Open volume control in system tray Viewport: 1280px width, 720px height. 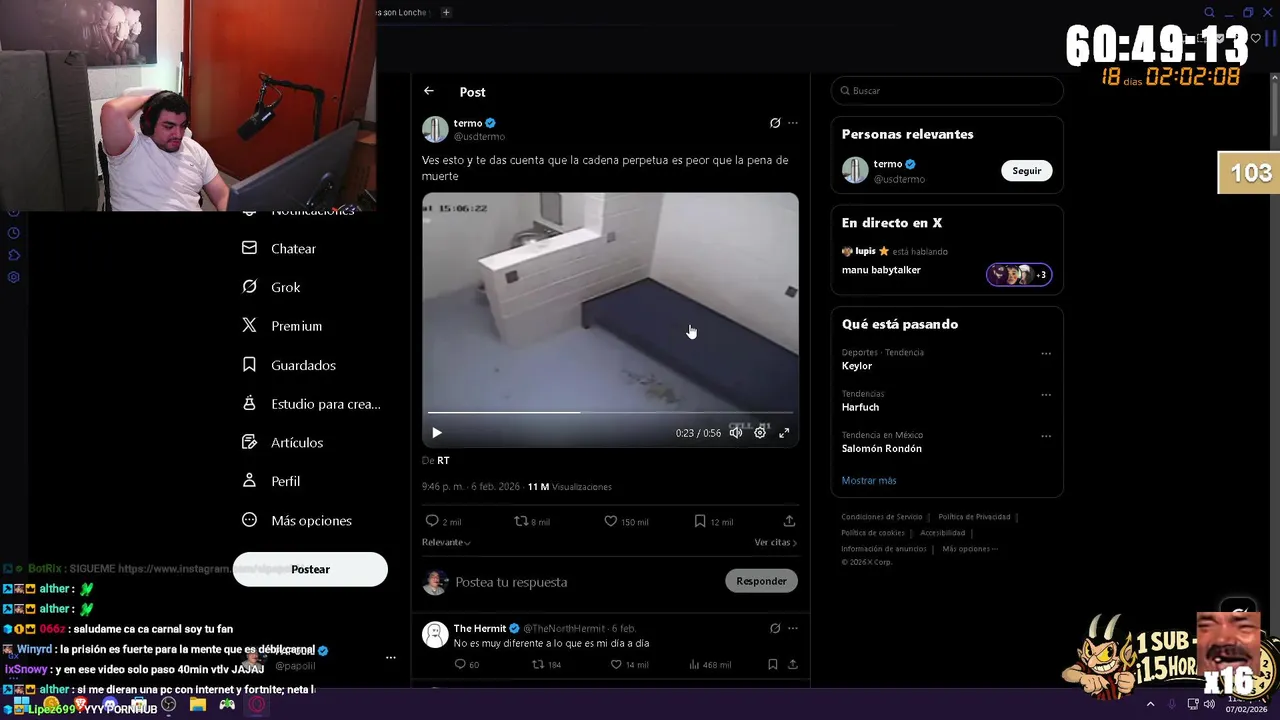[x=1209, y=705]
